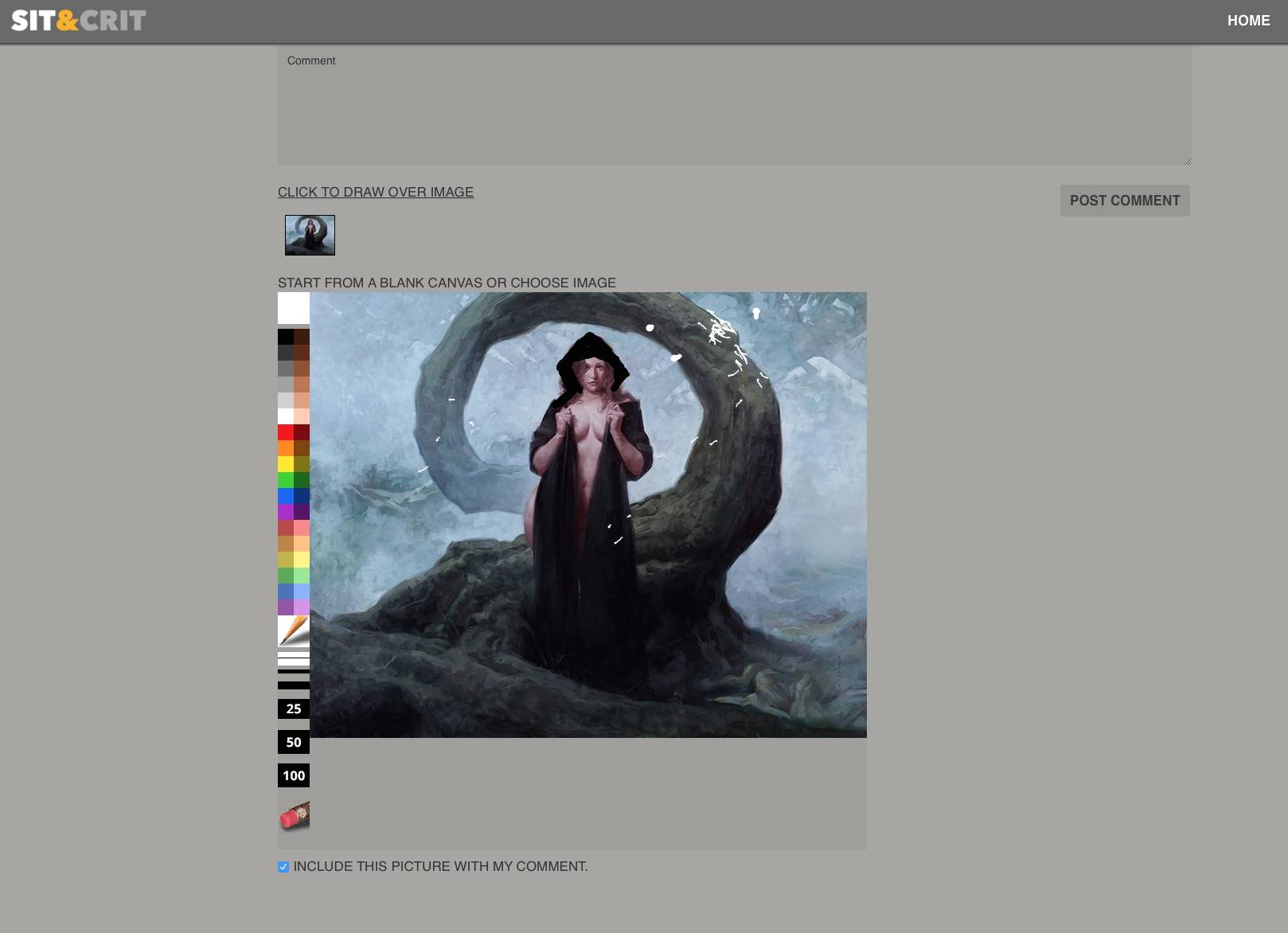
Task: Pick the bright blue color swatch
Action: 285,496
